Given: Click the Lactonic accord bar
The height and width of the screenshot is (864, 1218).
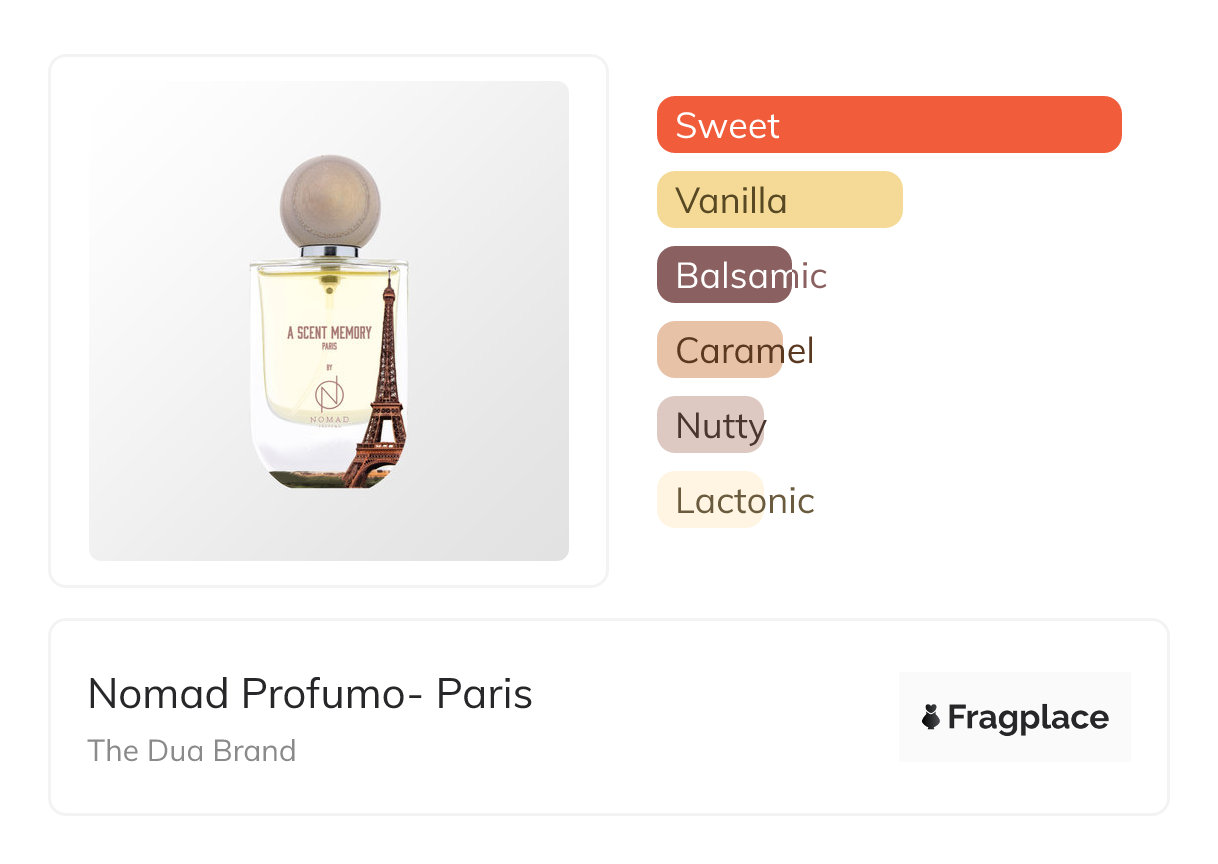Looking at the screenshot, I should point(710,500).
